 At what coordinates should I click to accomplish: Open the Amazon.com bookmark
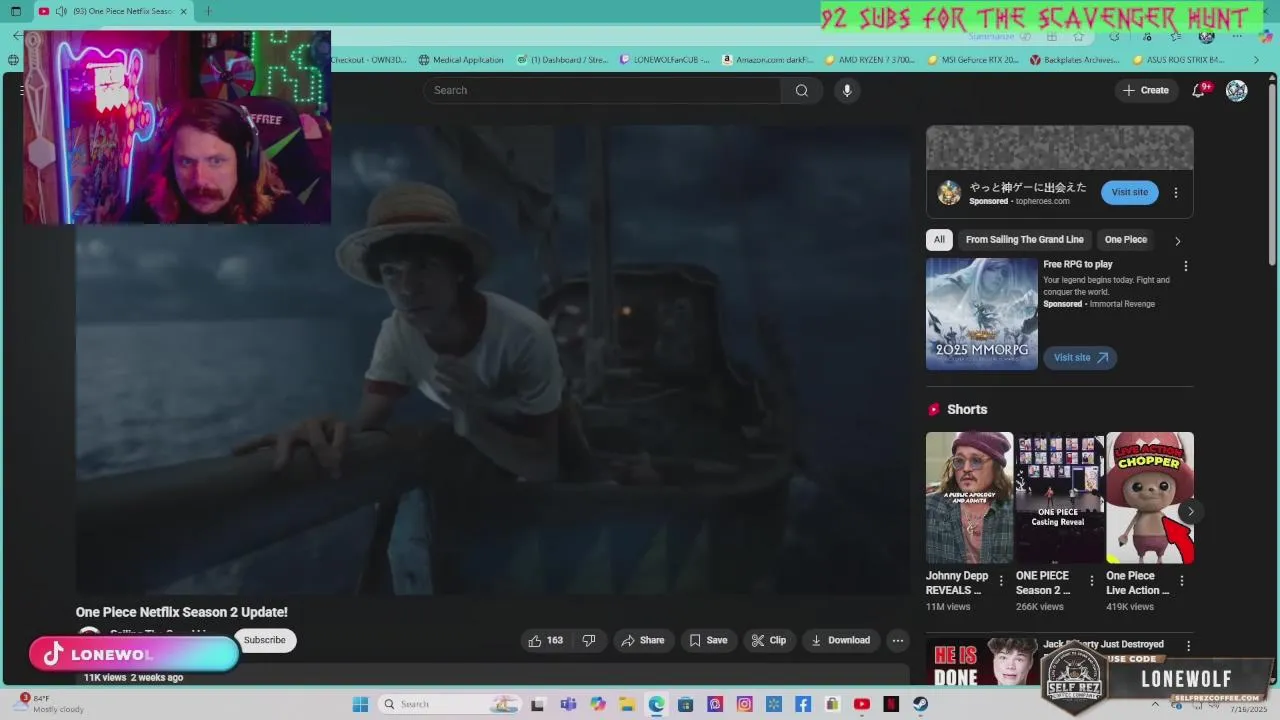tap(768, 60)
